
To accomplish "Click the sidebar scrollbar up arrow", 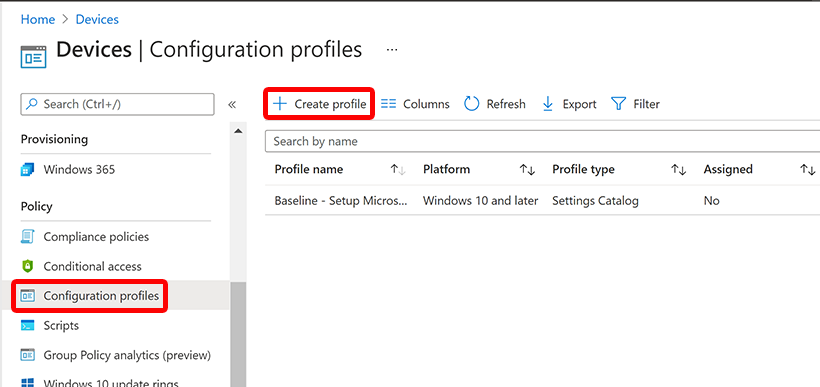I will (x=238, y=131).
